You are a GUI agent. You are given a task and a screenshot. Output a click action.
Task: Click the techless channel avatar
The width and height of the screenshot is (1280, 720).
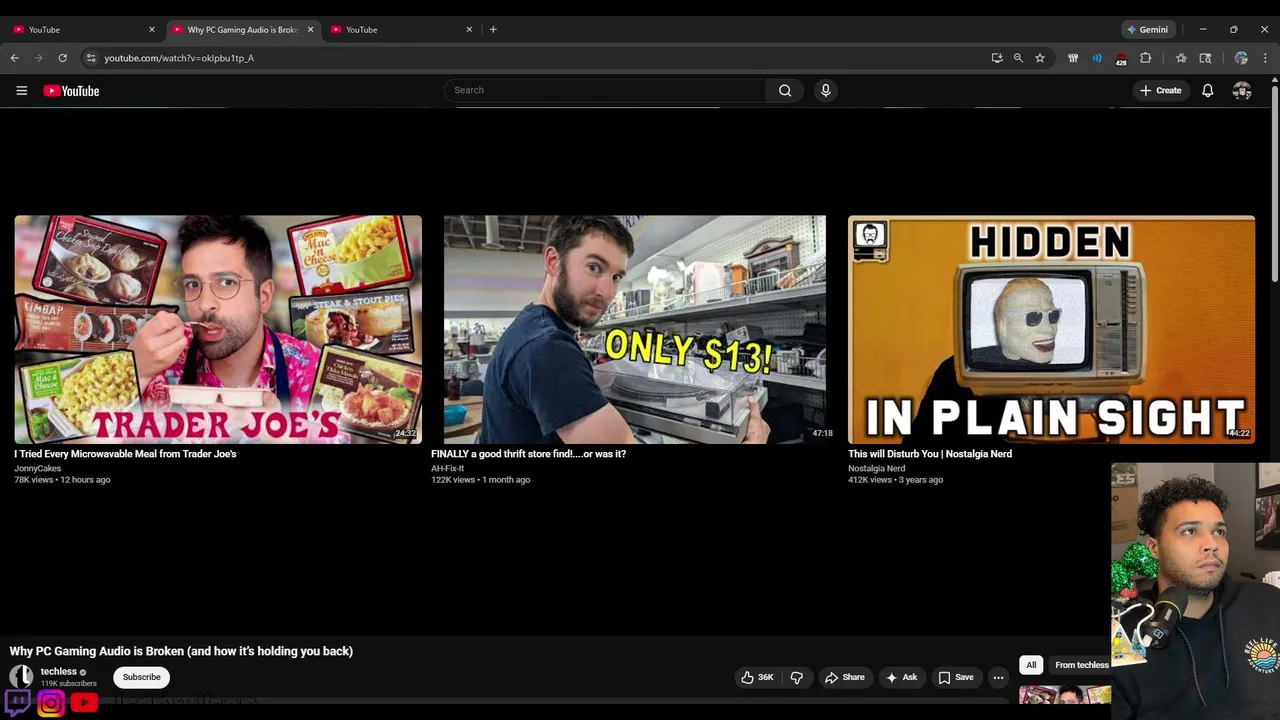pos(21,677)
